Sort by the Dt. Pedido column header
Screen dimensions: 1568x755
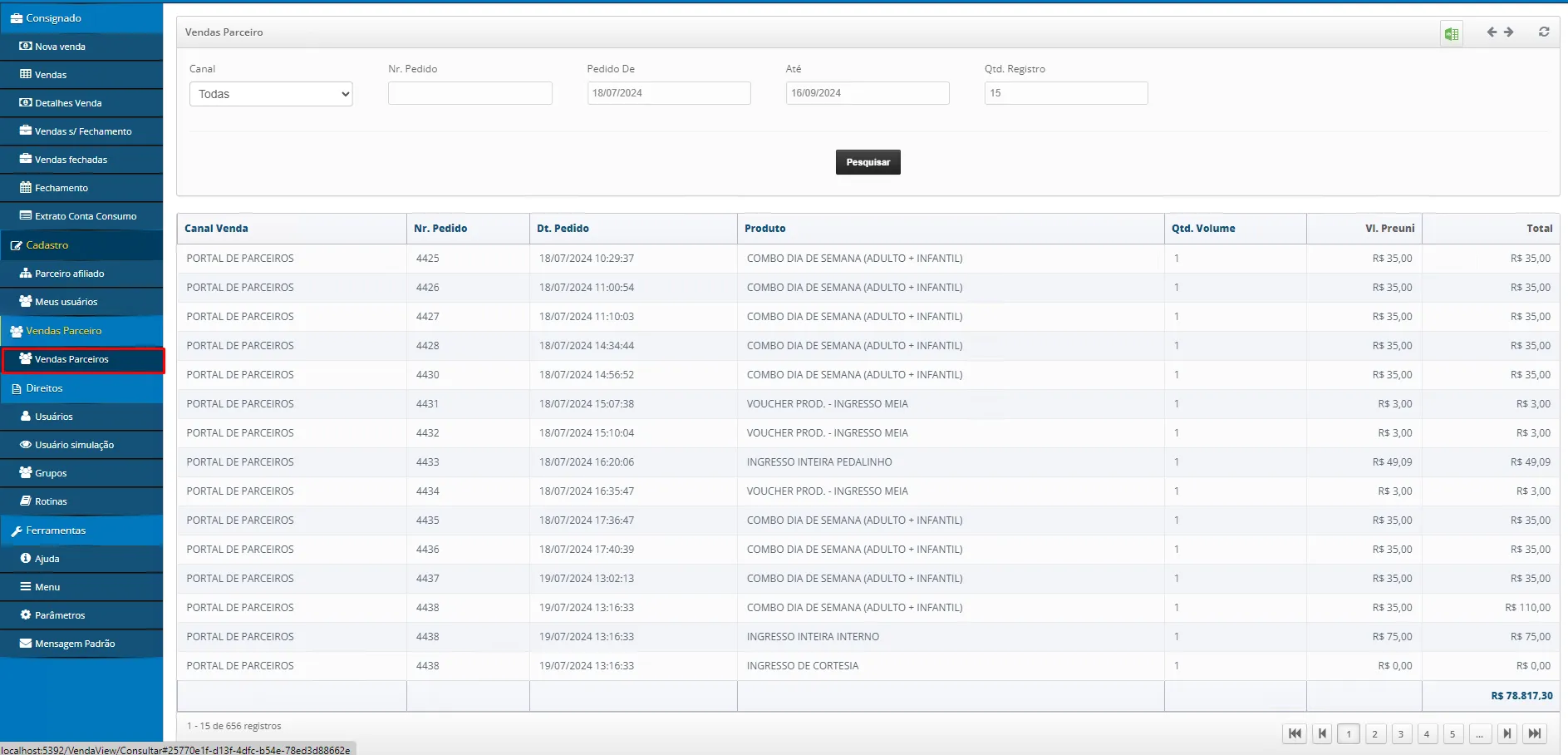click(x=563, y=229)
